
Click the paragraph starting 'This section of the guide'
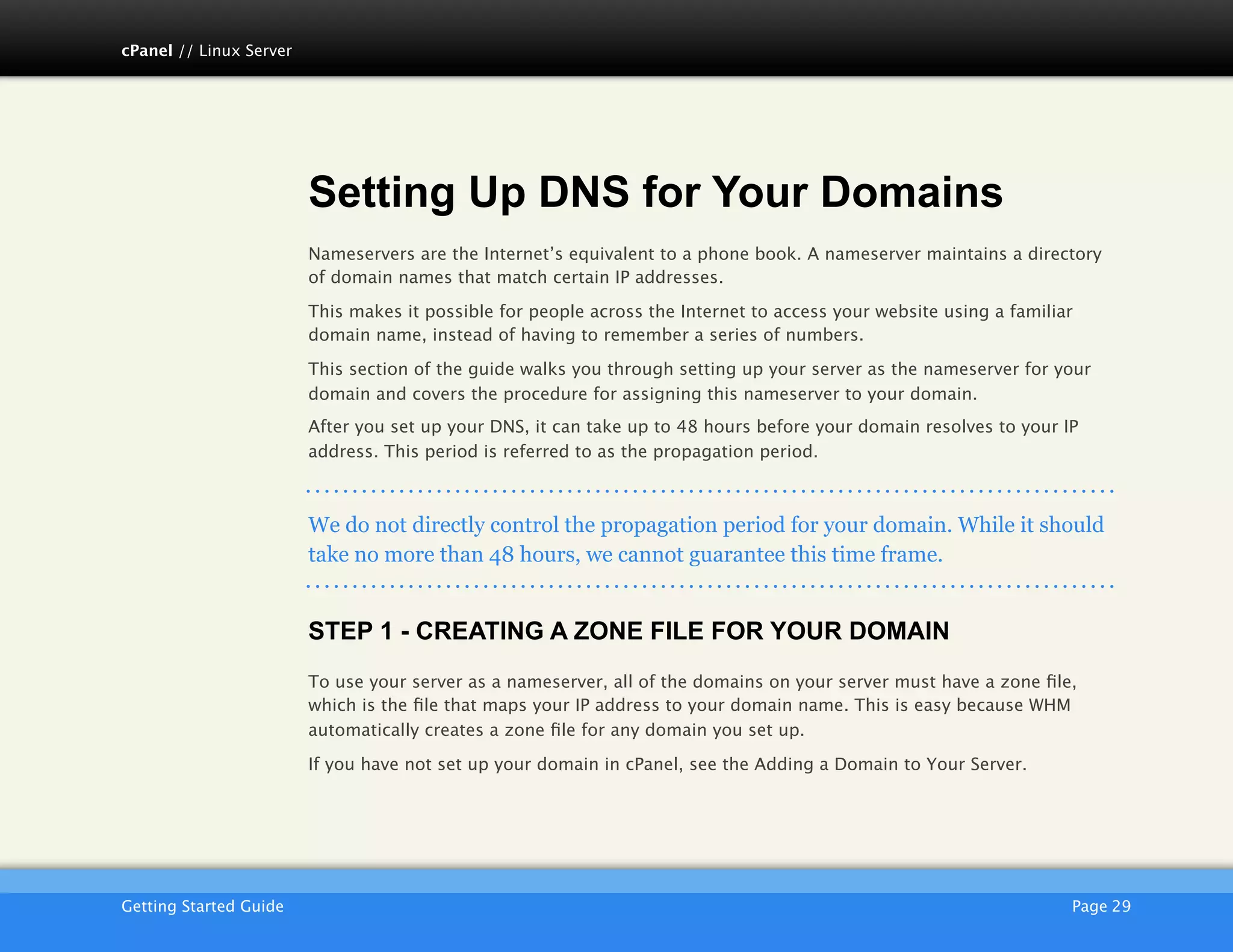click(700, 381)
